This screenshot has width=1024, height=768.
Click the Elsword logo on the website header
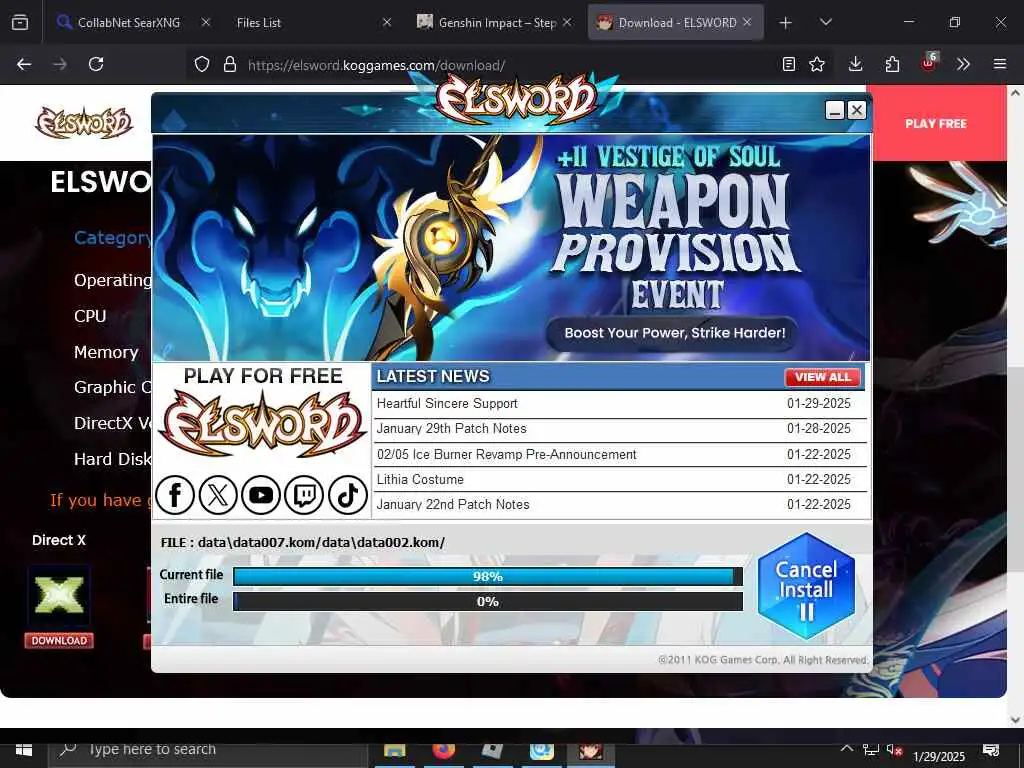pos(84,122)
